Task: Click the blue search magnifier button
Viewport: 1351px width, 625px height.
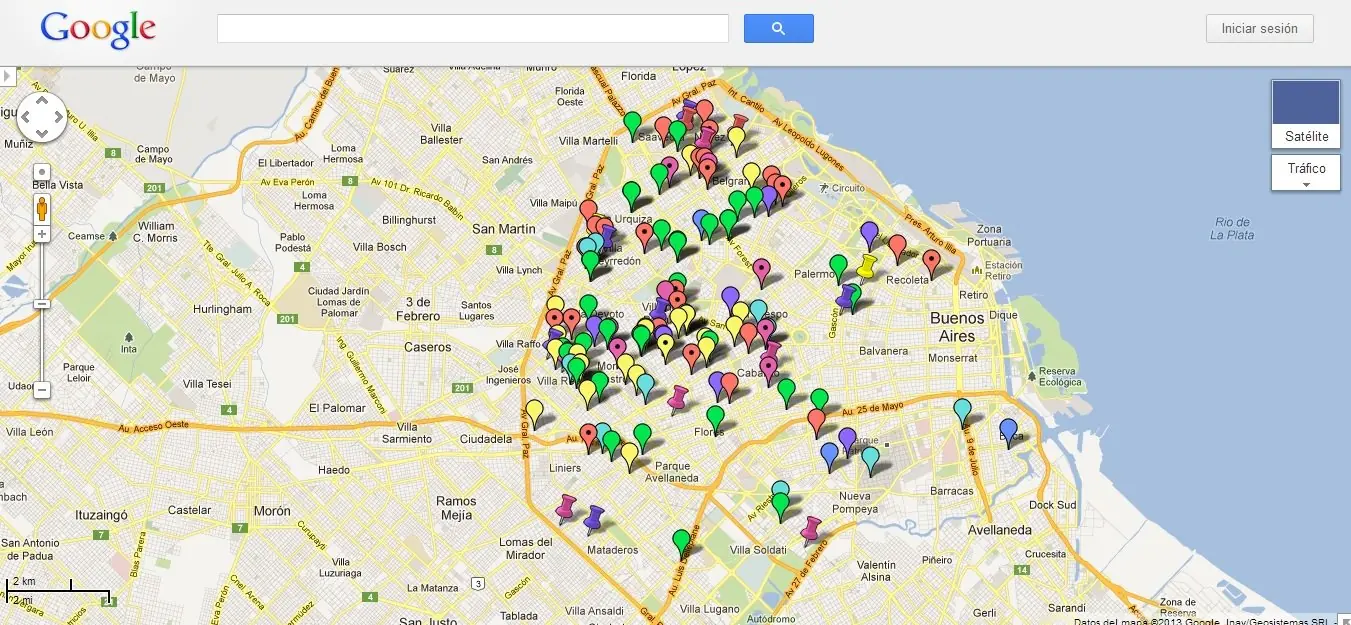Action: 778,28
